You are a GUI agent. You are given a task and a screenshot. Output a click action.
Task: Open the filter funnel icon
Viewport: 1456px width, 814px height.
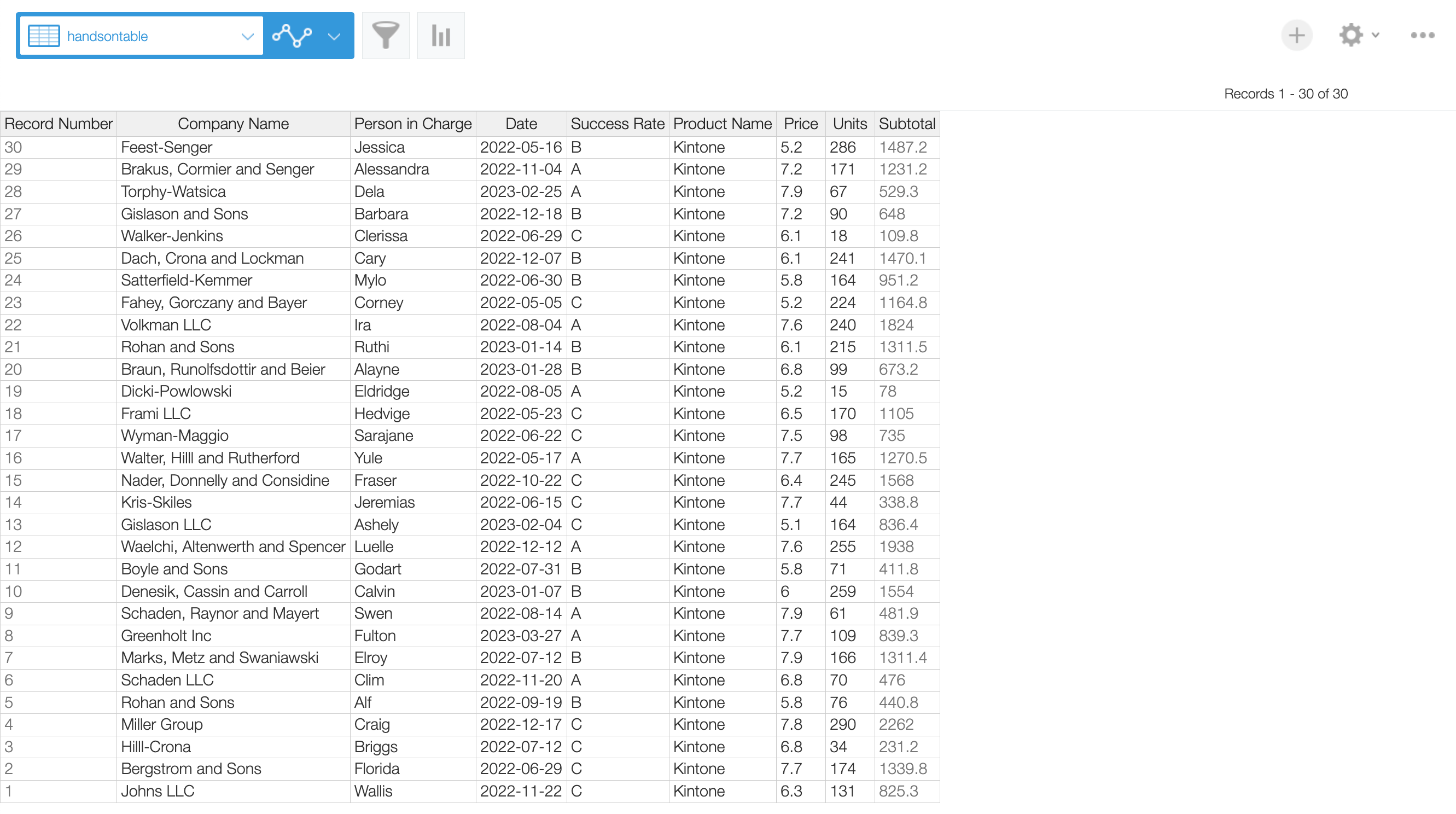point(386,36)
